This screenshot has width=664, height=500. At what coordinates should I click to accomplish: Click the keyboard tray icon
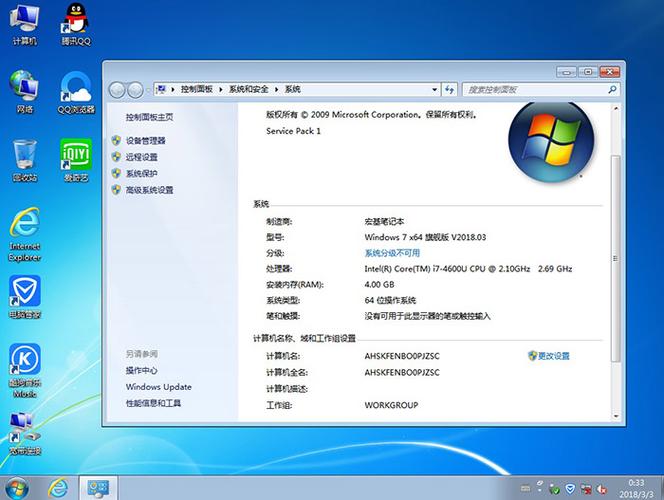point(525,488)
